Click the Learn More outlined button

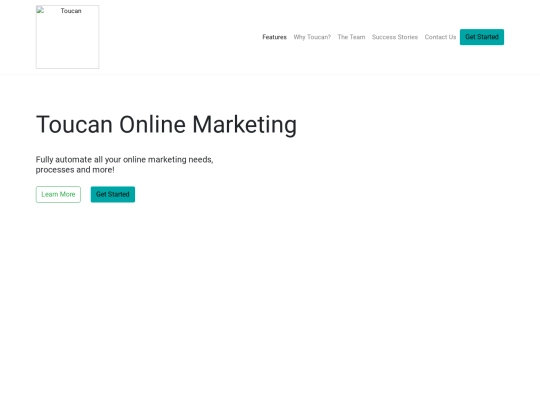[58, 194]
